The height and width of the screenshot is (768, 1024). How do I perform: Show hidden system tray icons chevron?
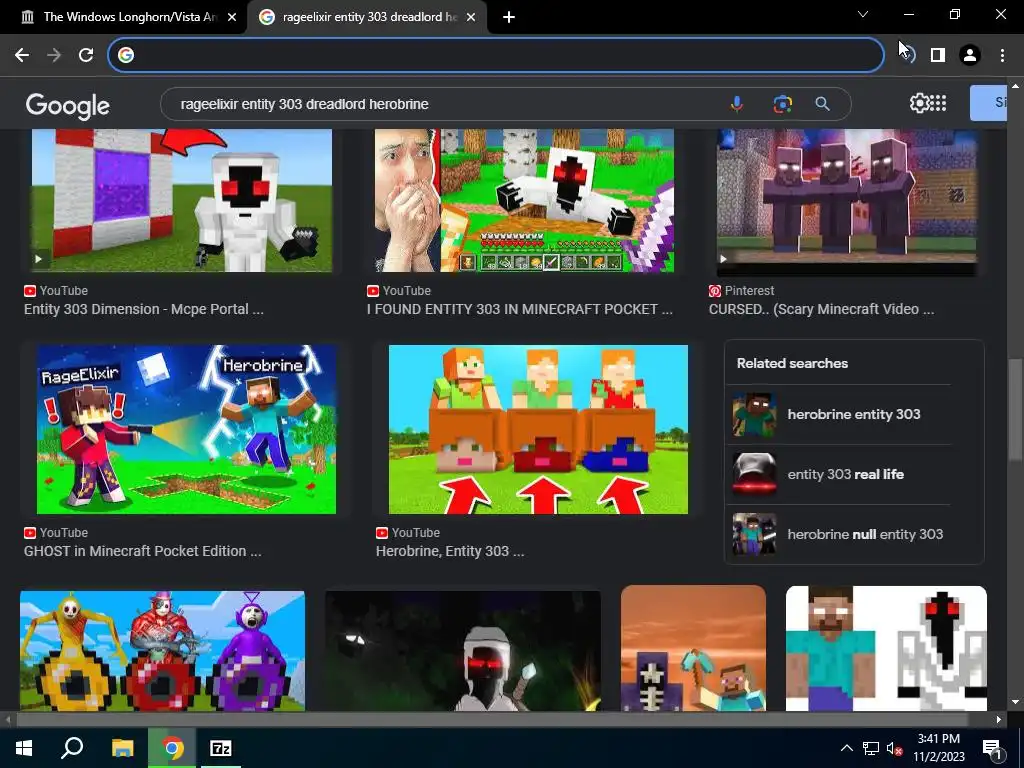coord(846,748)
